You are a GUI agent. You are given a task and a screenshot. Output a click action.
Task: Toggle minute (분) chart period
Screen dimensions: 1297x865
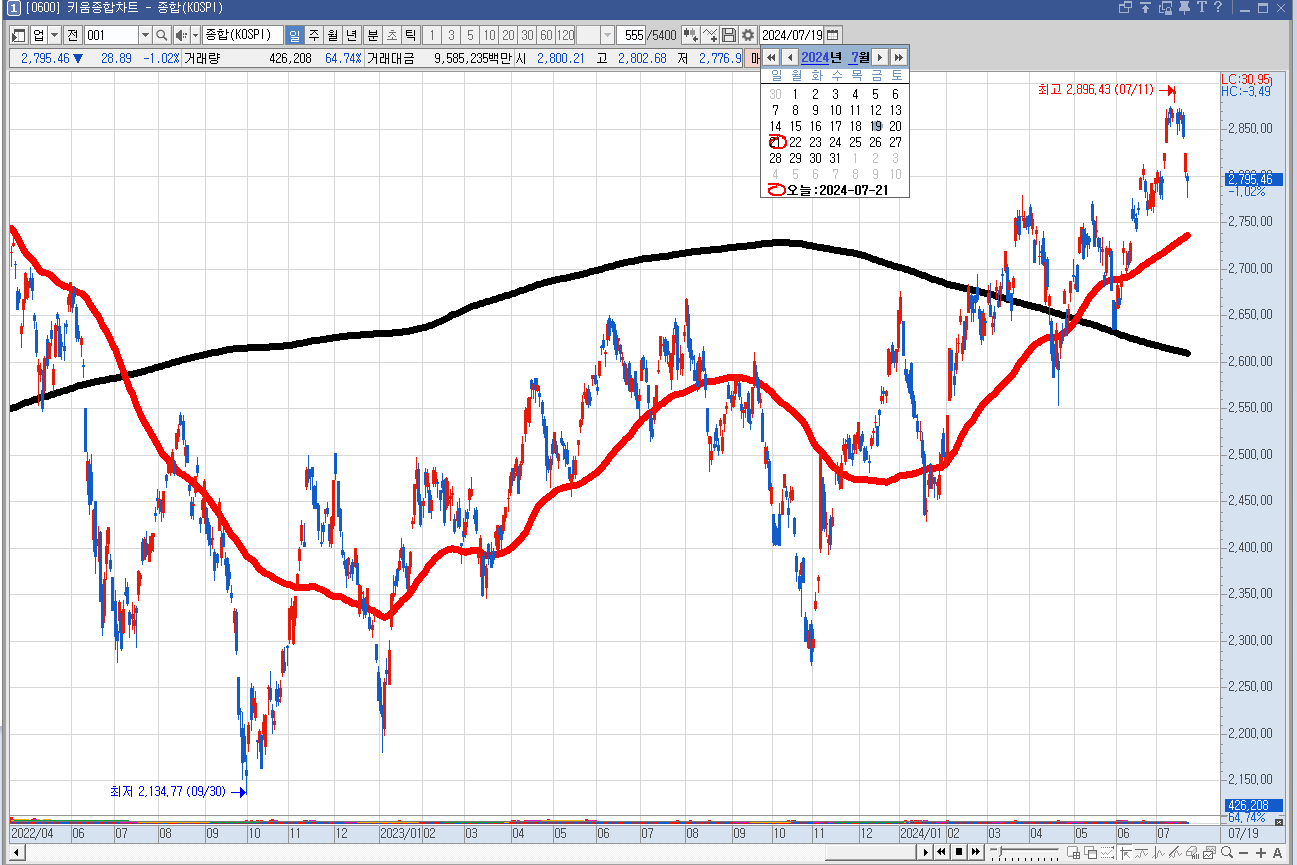point(372,35)
